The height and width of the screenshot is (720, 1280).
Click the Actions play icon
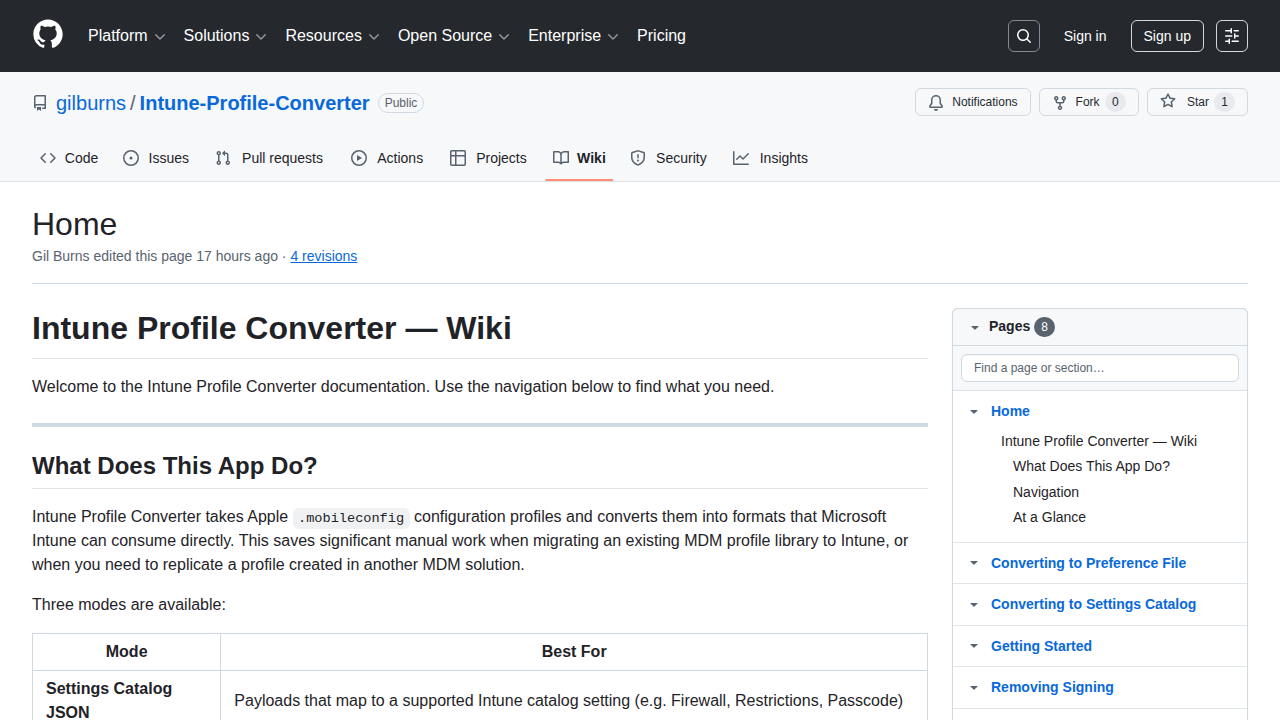pos(359,158)
